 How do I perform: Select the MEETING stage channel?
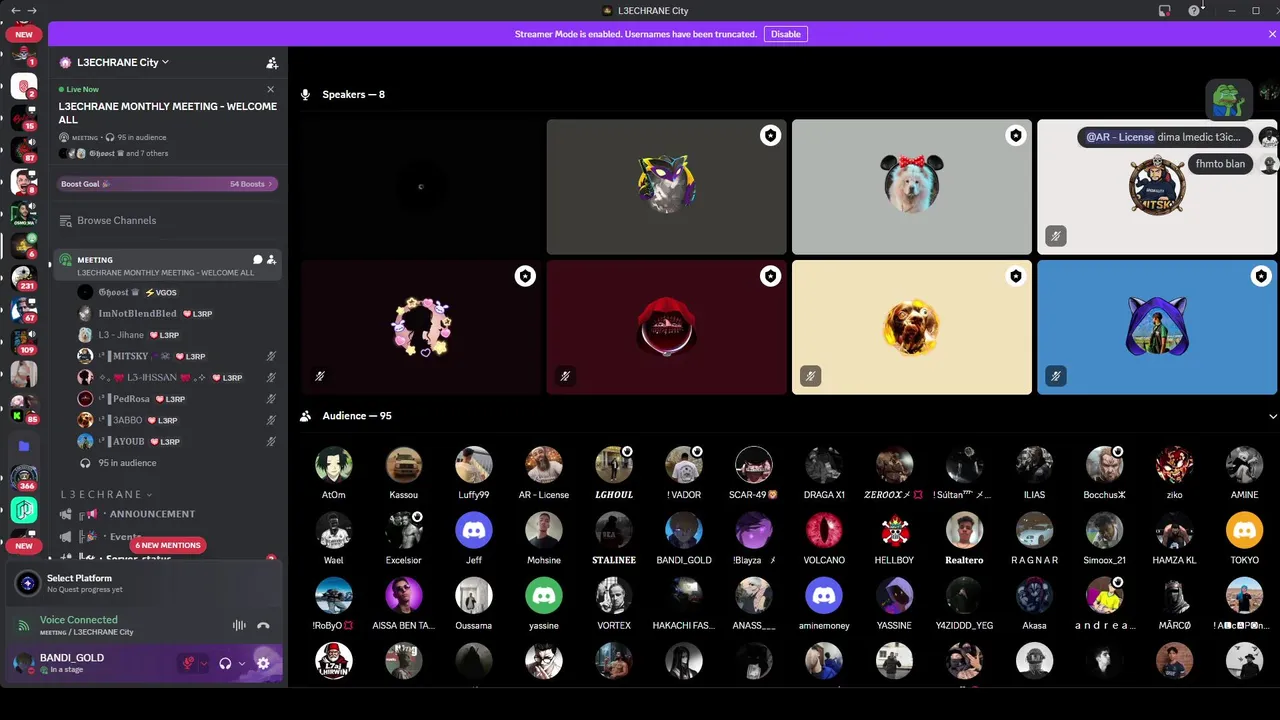(x=166, y=265)
